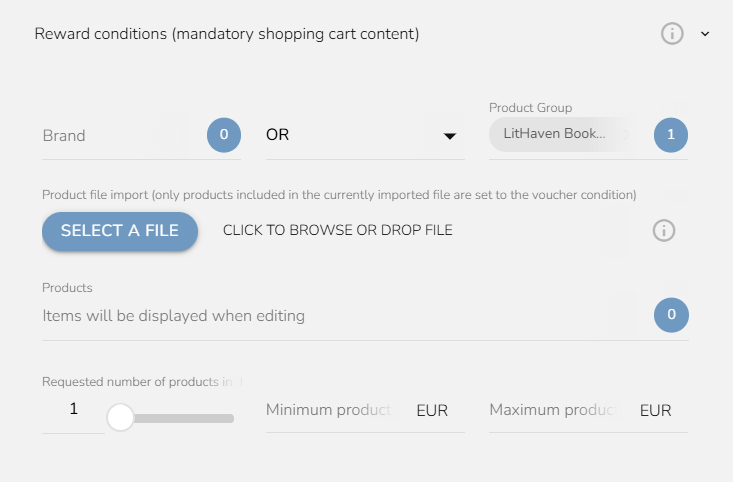Focus the Brand input field
Viewport: 733px width, 482px height.
(x=110, y=135)
